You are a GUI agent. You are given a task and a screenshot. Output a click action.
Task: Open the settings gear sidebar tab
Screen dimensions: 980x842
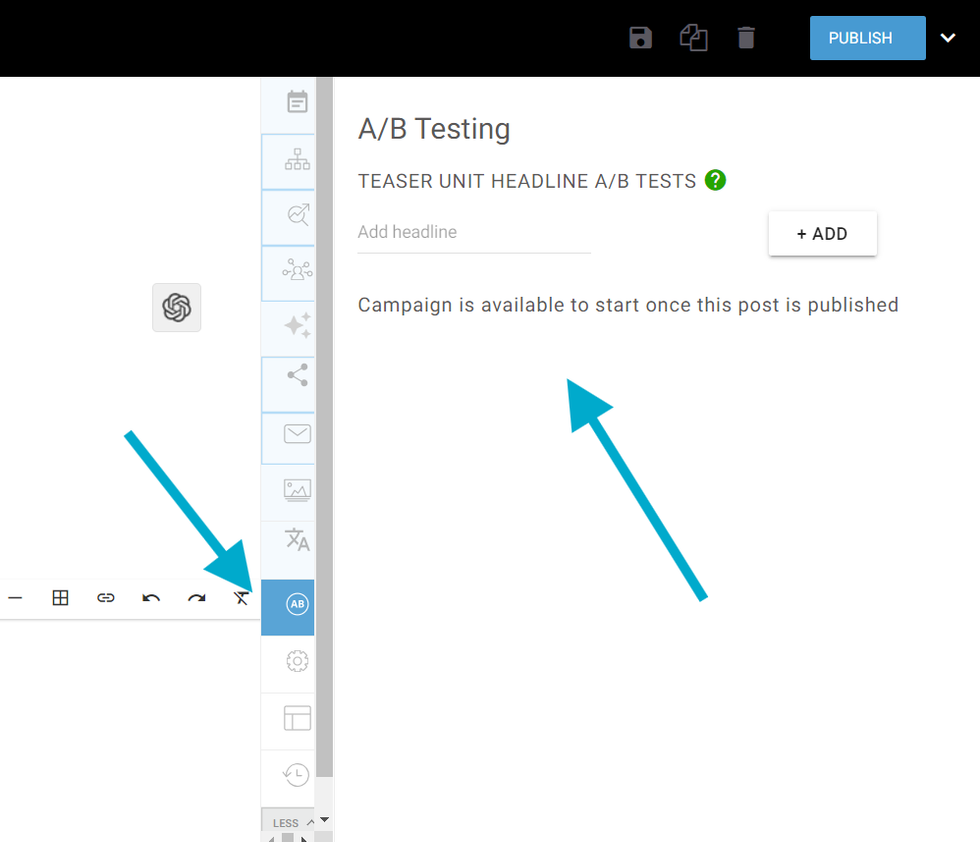click(x=297, y=661)
